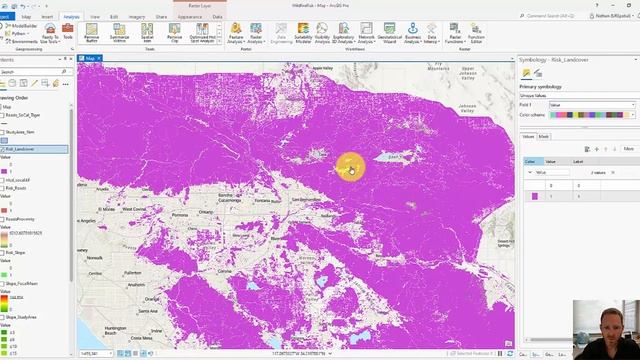The height and width of the screenshot is (360, 640).
Task: Run Optimized Hot Spot Analysis tool
Action: pyautogui.click(x=202, y=33)
